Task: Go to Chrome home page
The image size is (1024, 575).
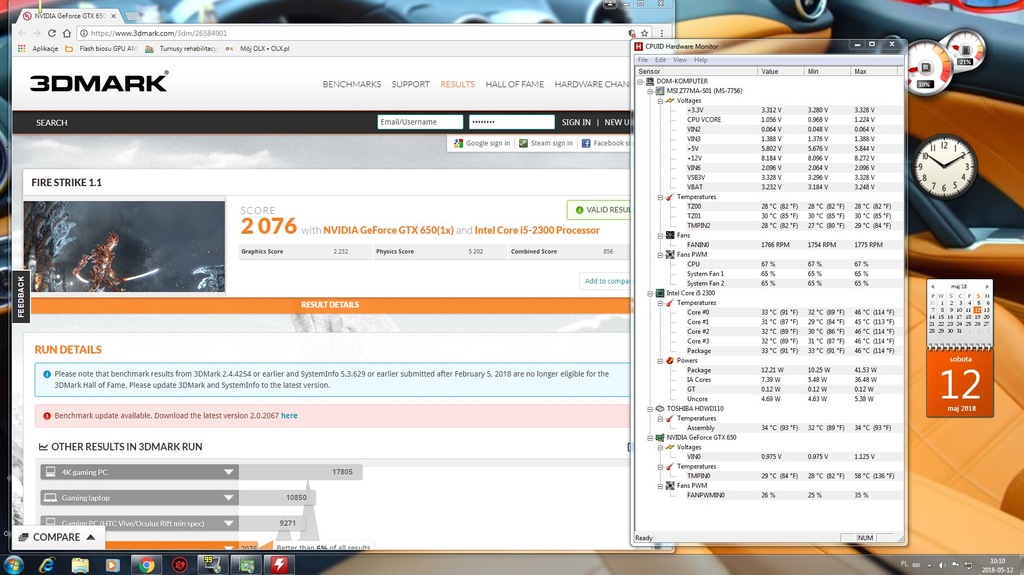Action: (67, 33)
